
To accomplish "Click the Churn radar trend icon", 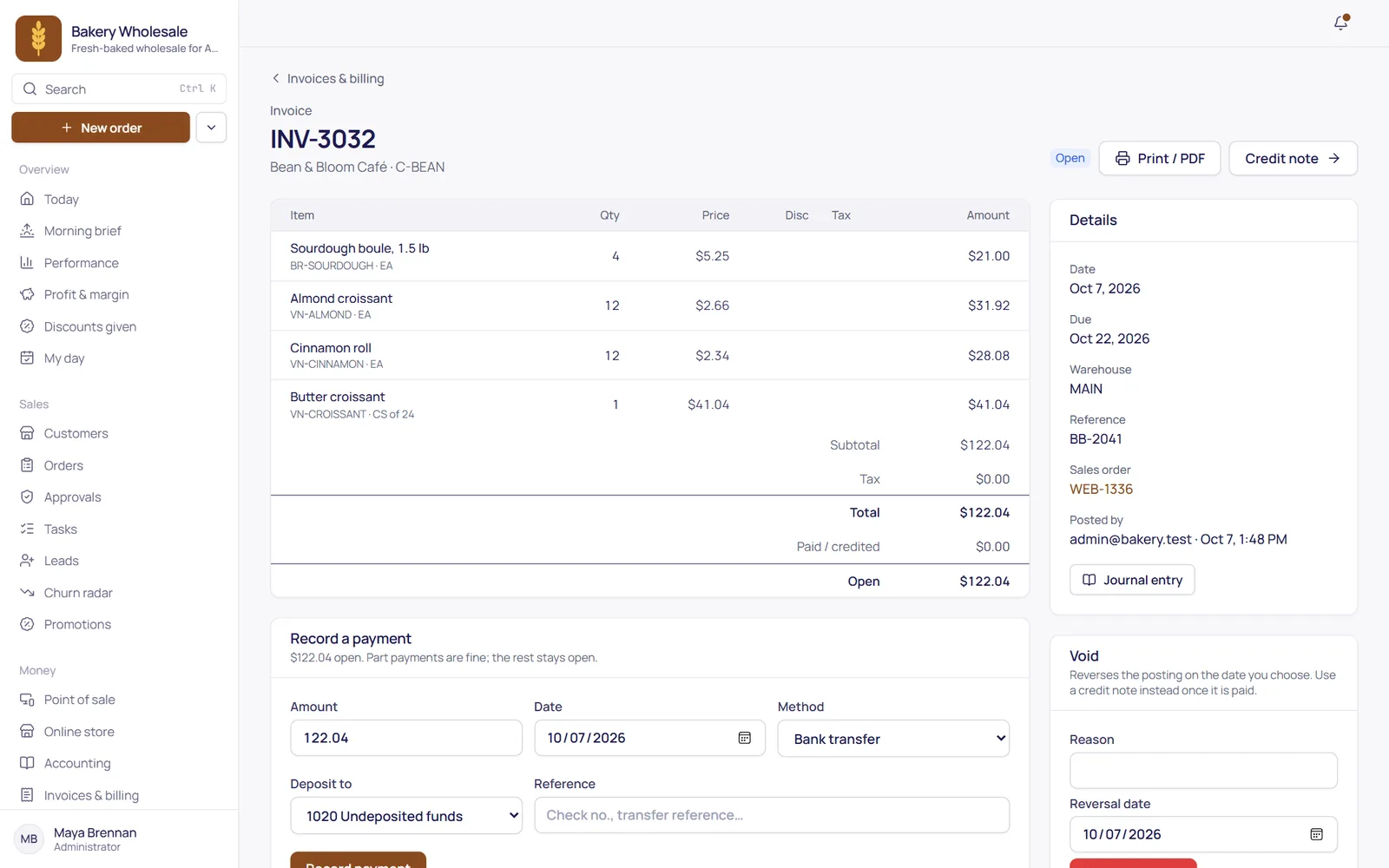I will [x=27, y=593].
